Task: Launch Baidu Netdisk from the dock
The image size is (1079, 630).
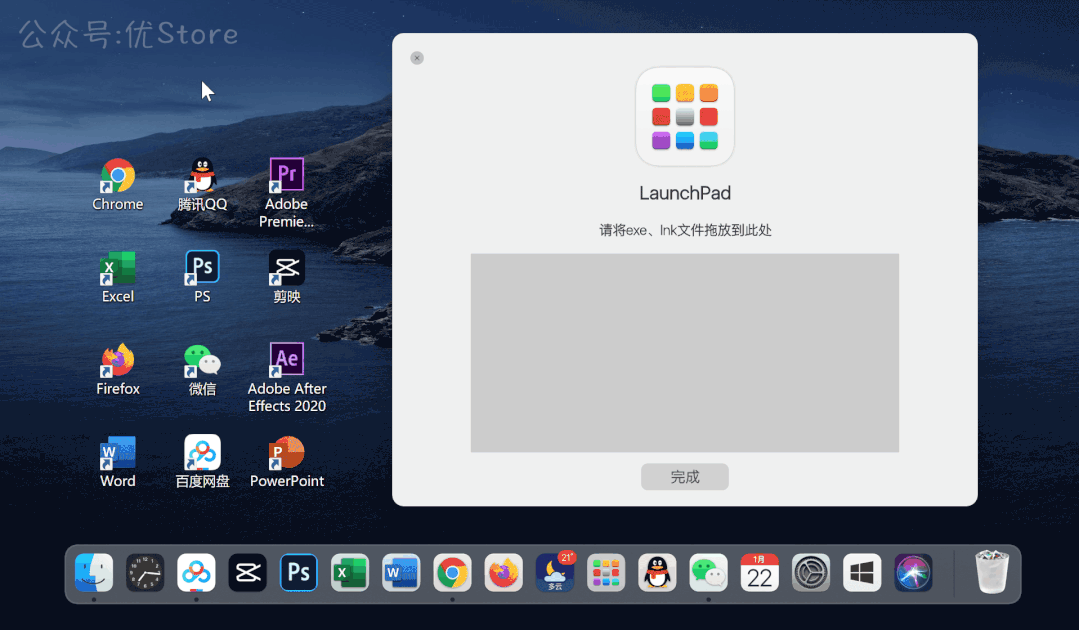Action: (196, 572)
